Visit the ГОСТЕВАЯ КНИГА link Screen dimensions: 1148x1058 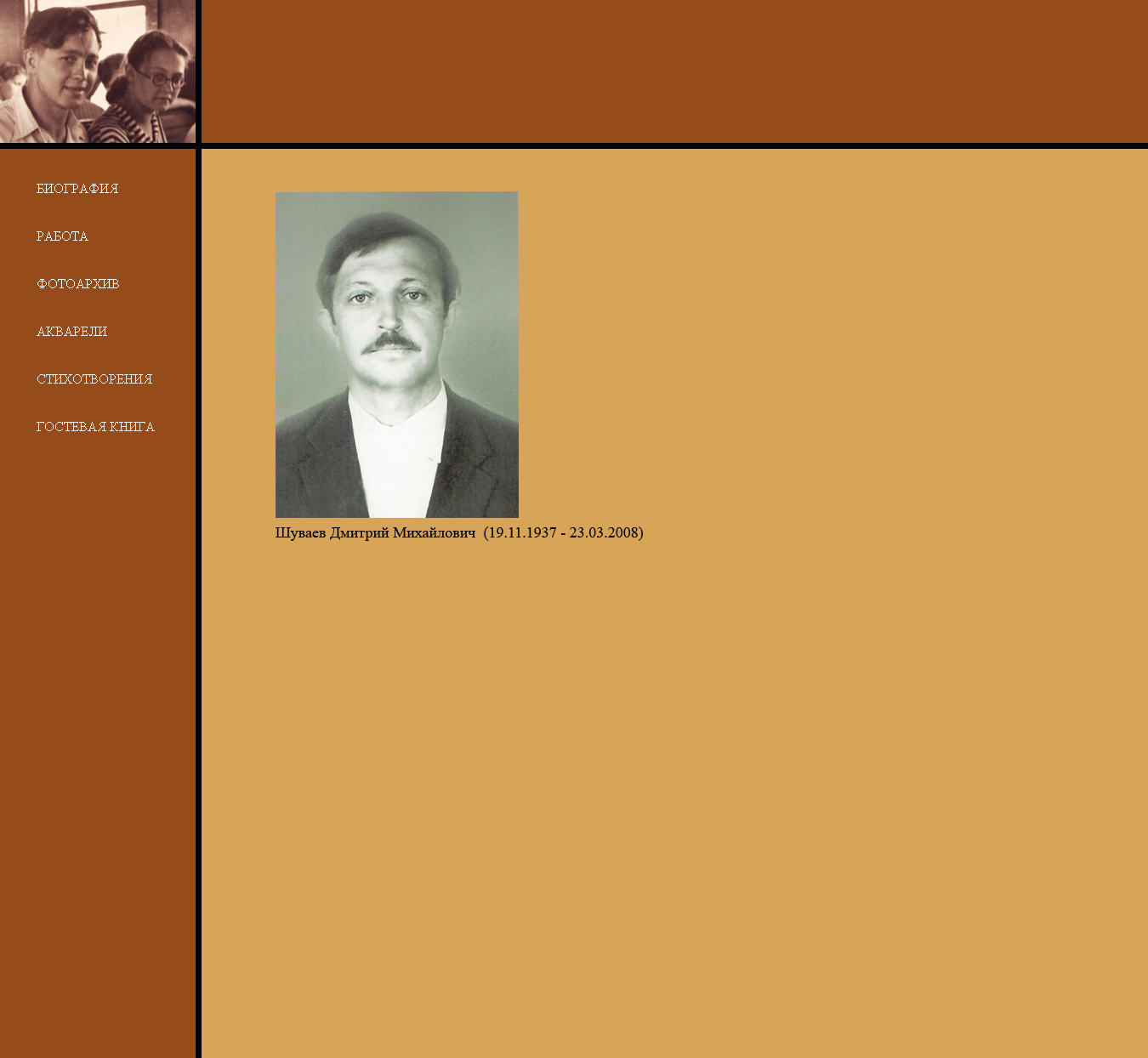95,427
